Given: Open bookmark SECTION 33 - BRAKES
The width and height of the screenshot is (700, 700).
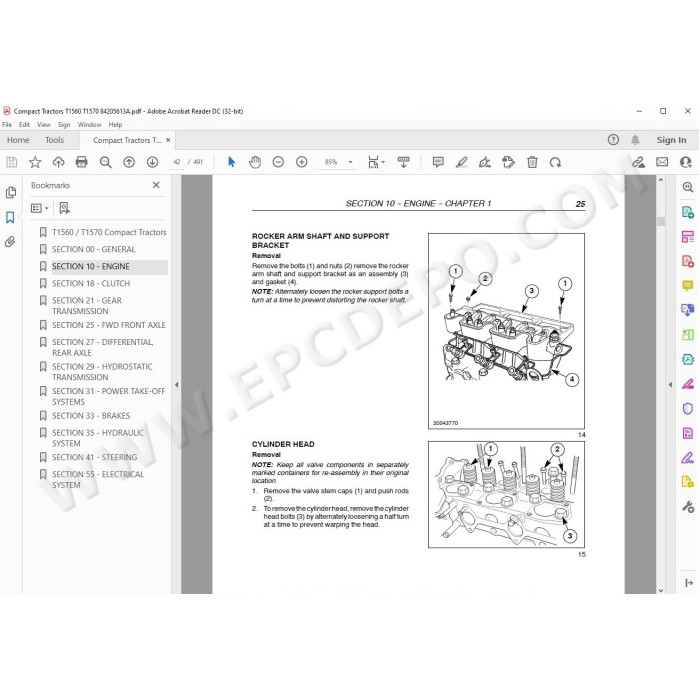Looking at the screenshot, I should (x=91, y=416).
